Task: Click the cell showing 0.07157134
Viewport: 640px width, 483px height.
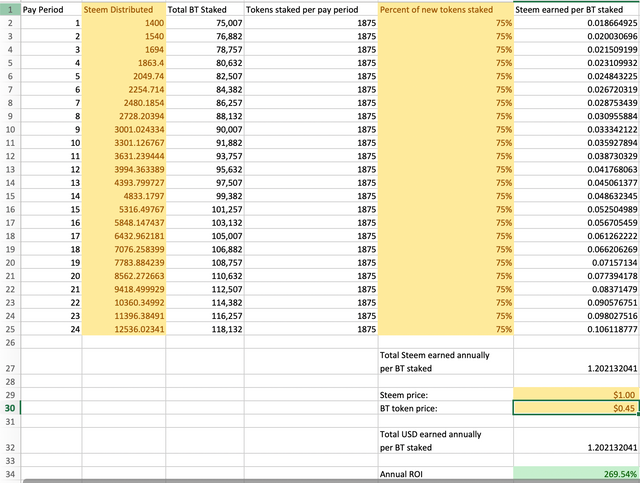Action: point(576,263)
